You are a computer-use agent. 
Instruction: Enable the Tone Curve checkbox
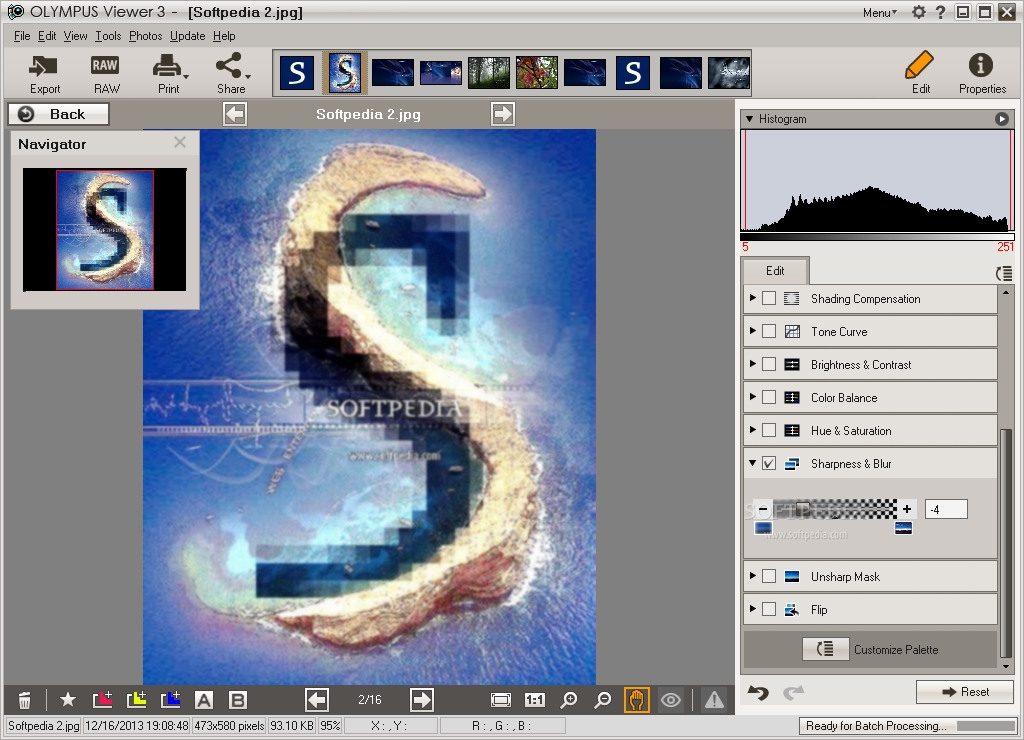click(769, 331)
